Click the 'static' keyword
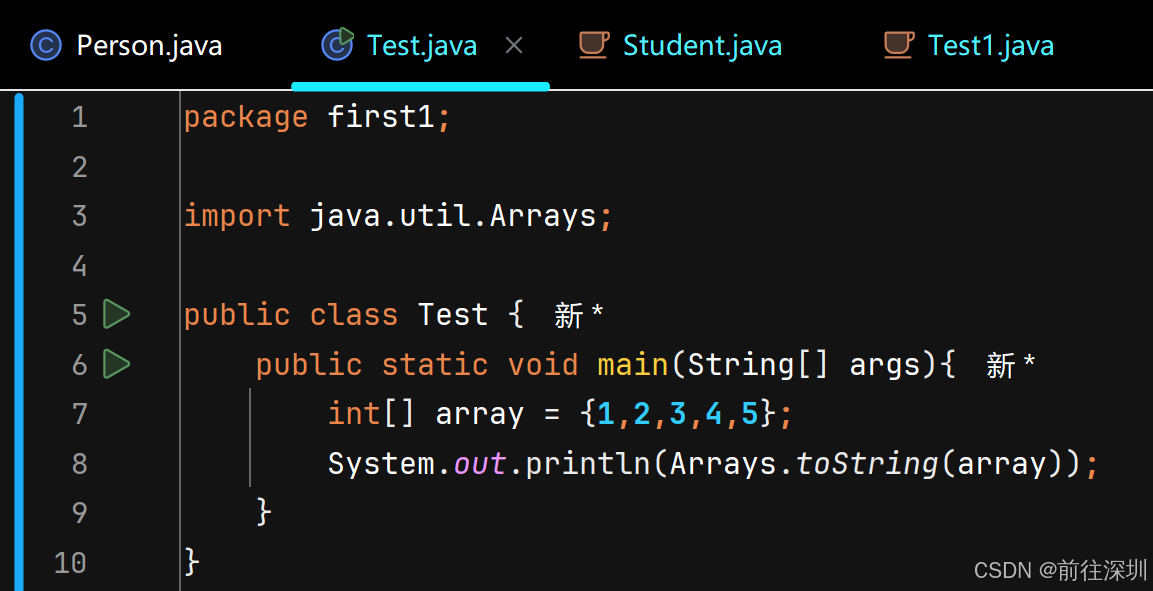 point(435,364)
